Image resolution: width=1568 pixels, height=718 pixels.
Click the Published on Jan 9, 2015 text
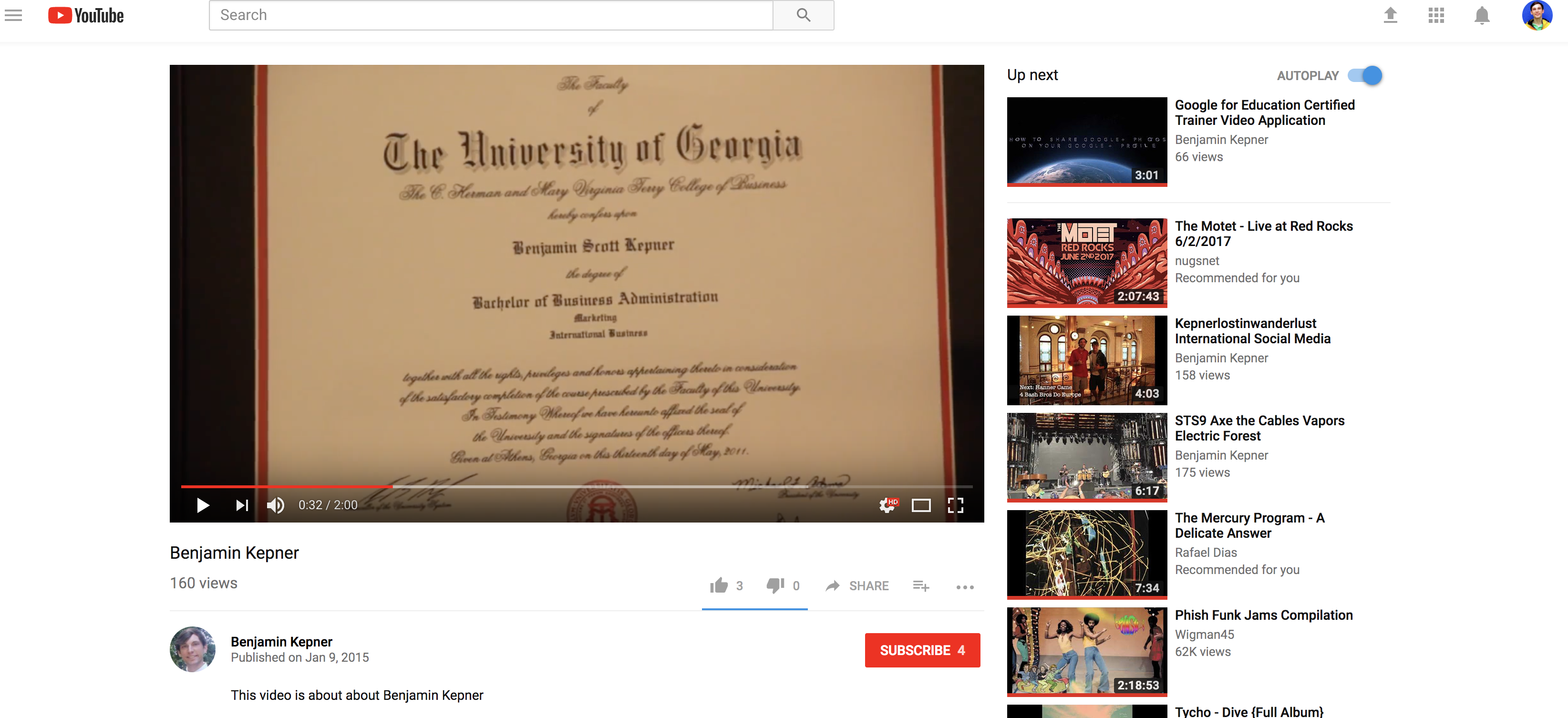(299, 657)
